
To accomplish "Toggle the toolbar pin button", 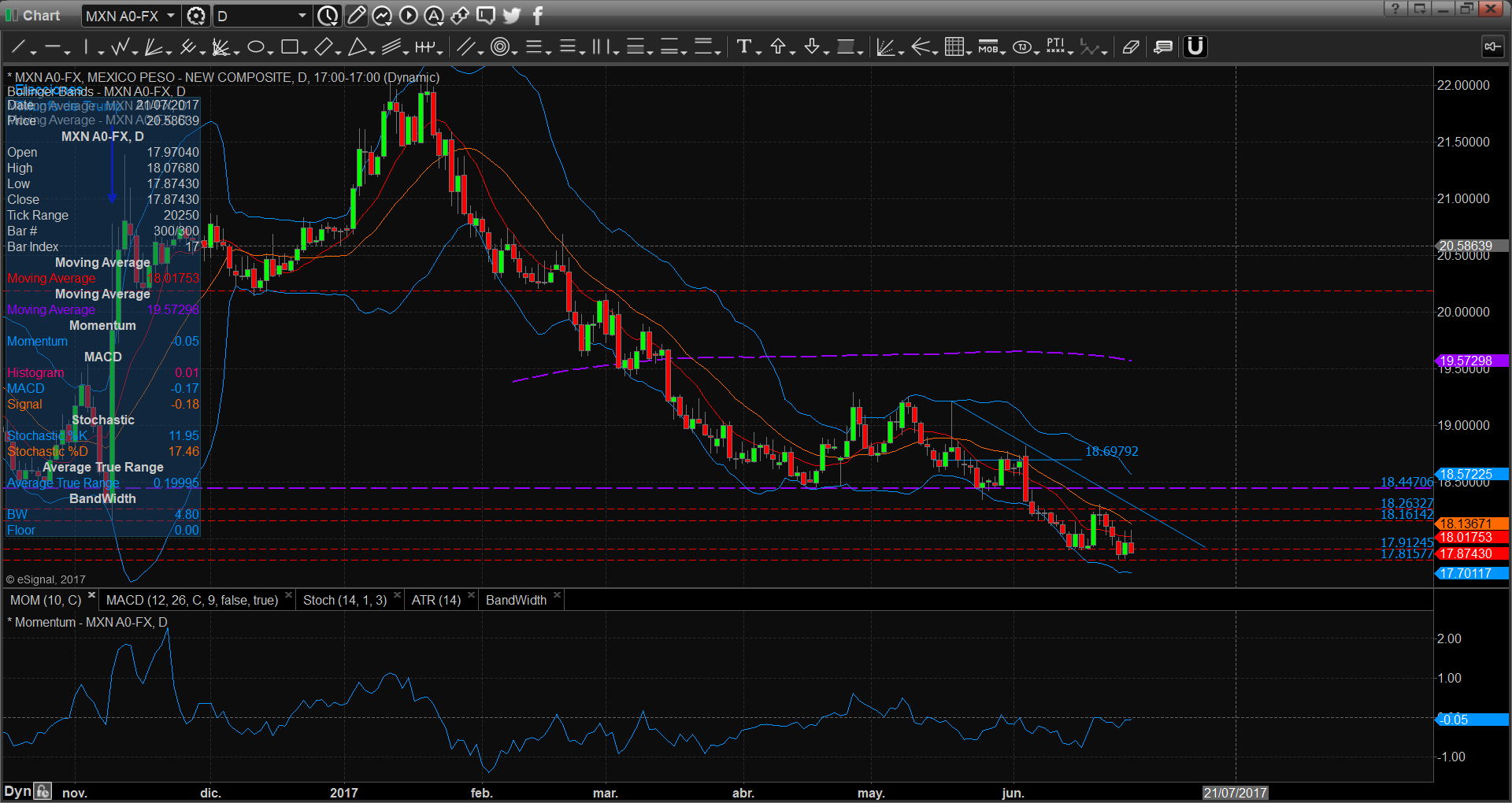I will pyautogui.click(x=1492, y=47).
